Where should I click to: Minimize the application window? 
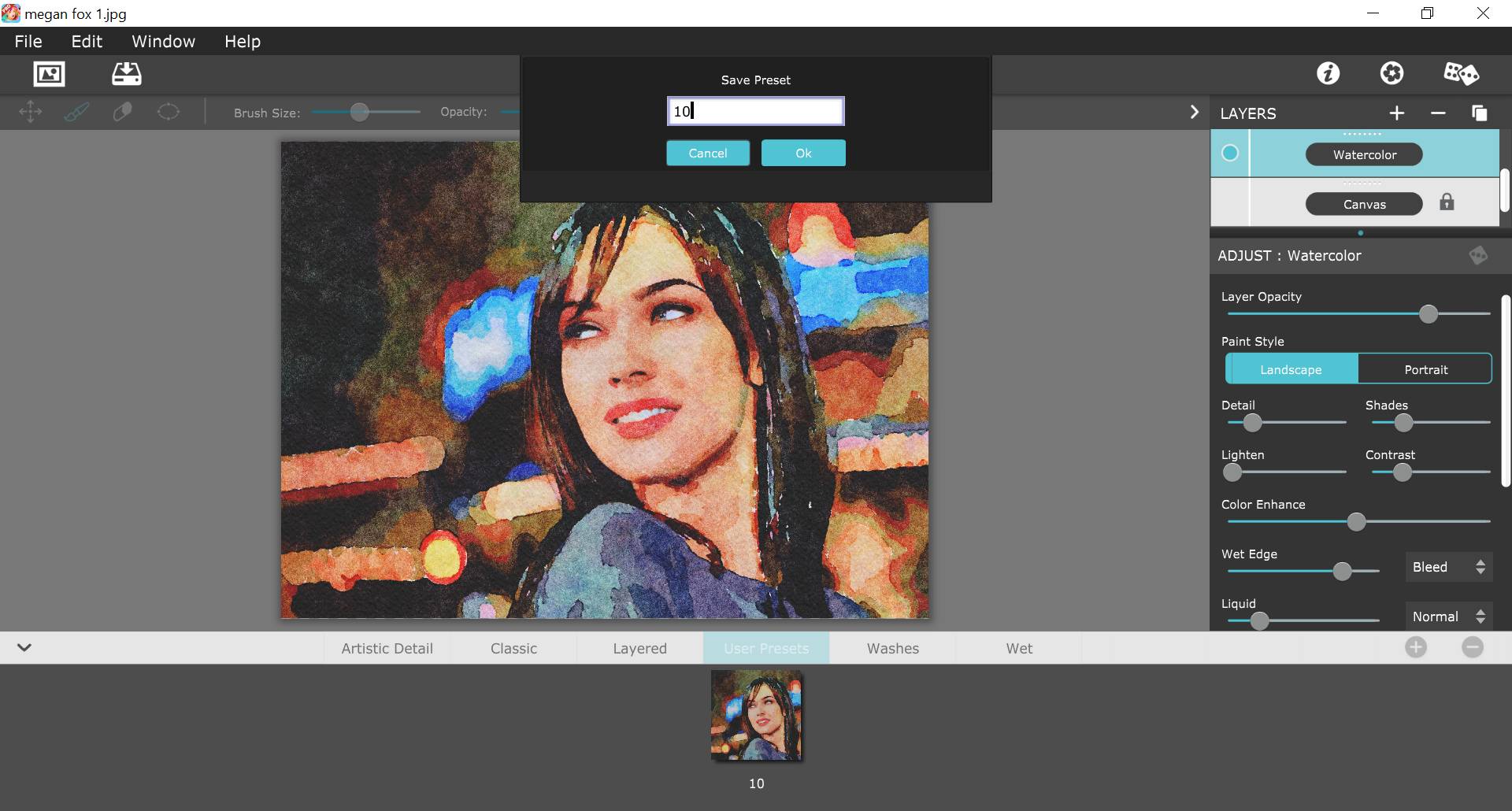coord(1373,13)
